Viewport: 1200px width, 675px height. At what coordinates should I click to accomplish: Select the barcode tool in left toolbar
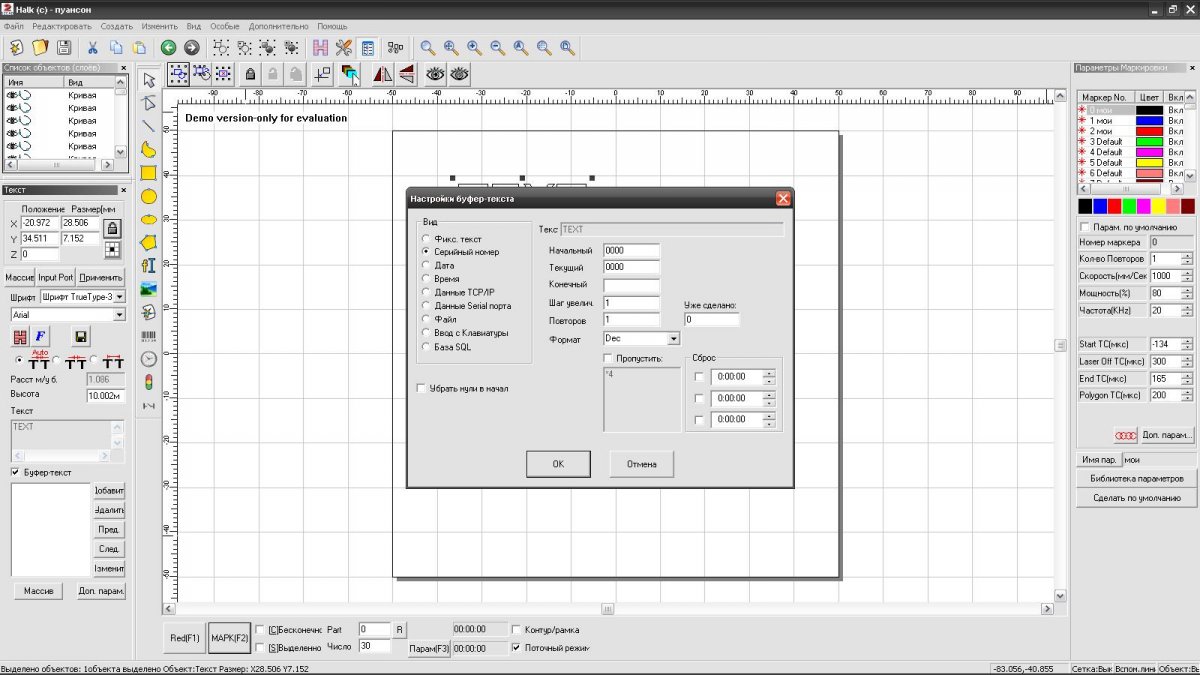[x=148, y=336]
